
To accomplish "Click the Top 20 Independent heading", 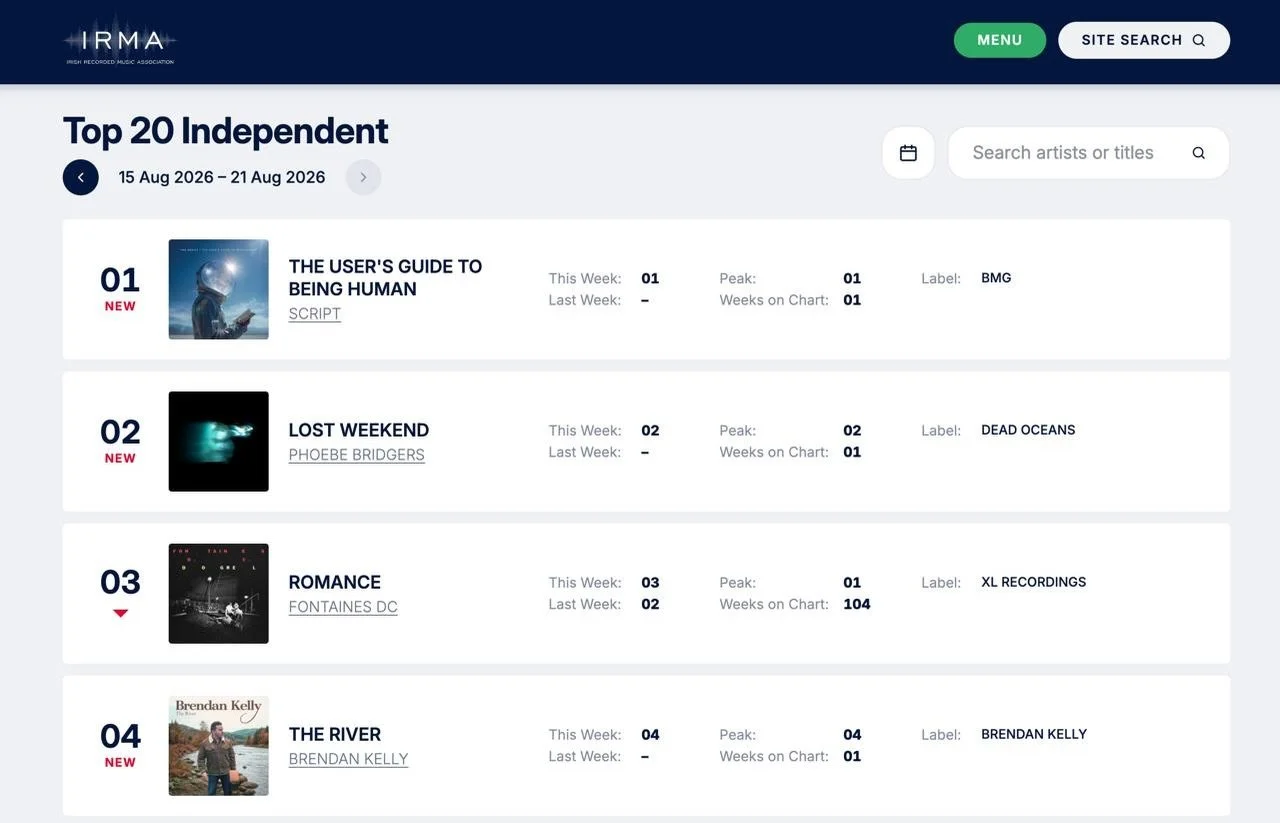I will (x=226, y=131).
